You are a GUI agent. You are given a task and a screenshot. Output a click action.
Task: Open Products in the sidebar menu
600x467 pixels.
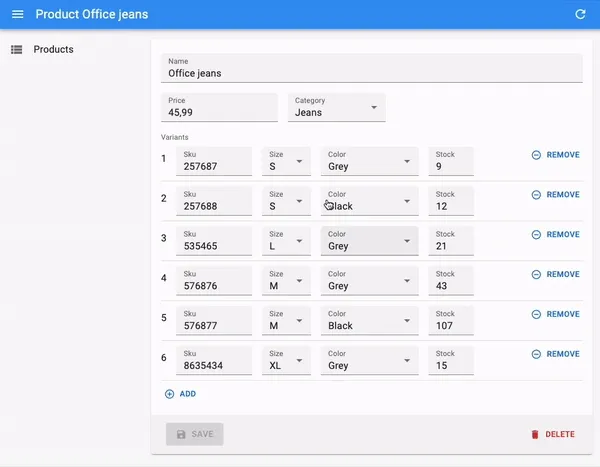[x=53, y=49]
